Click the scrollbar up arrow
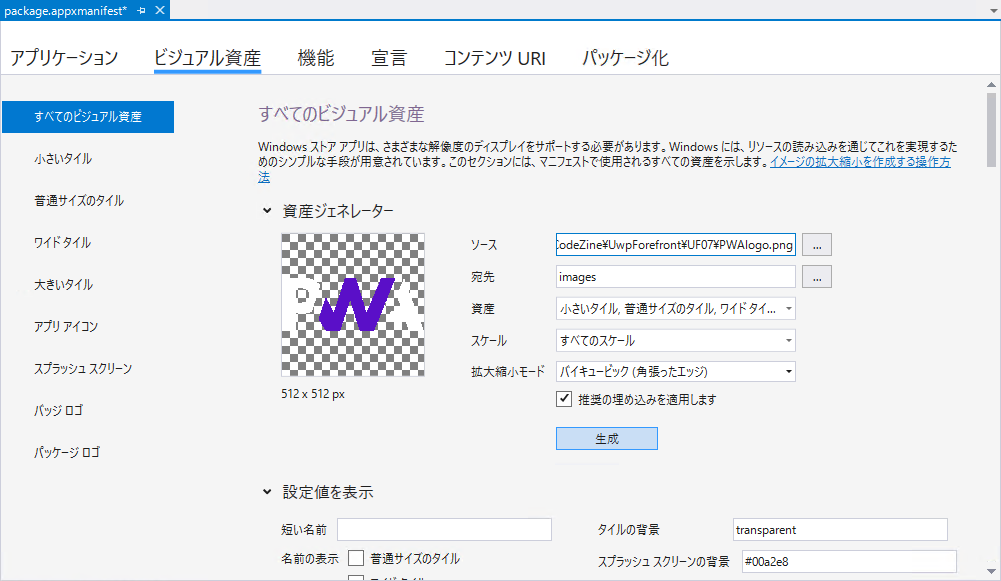This screenshot has width=1001, height=581. pyautogui.click(x=991, y=84)
